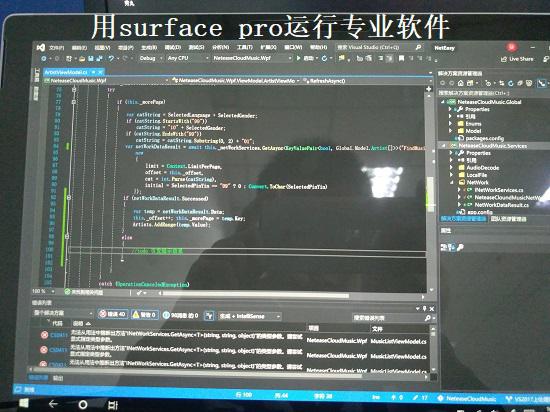Toggle Solution Explorer Preview Selected Items button
The image size is (550, 412).
(x=542, y=83)
